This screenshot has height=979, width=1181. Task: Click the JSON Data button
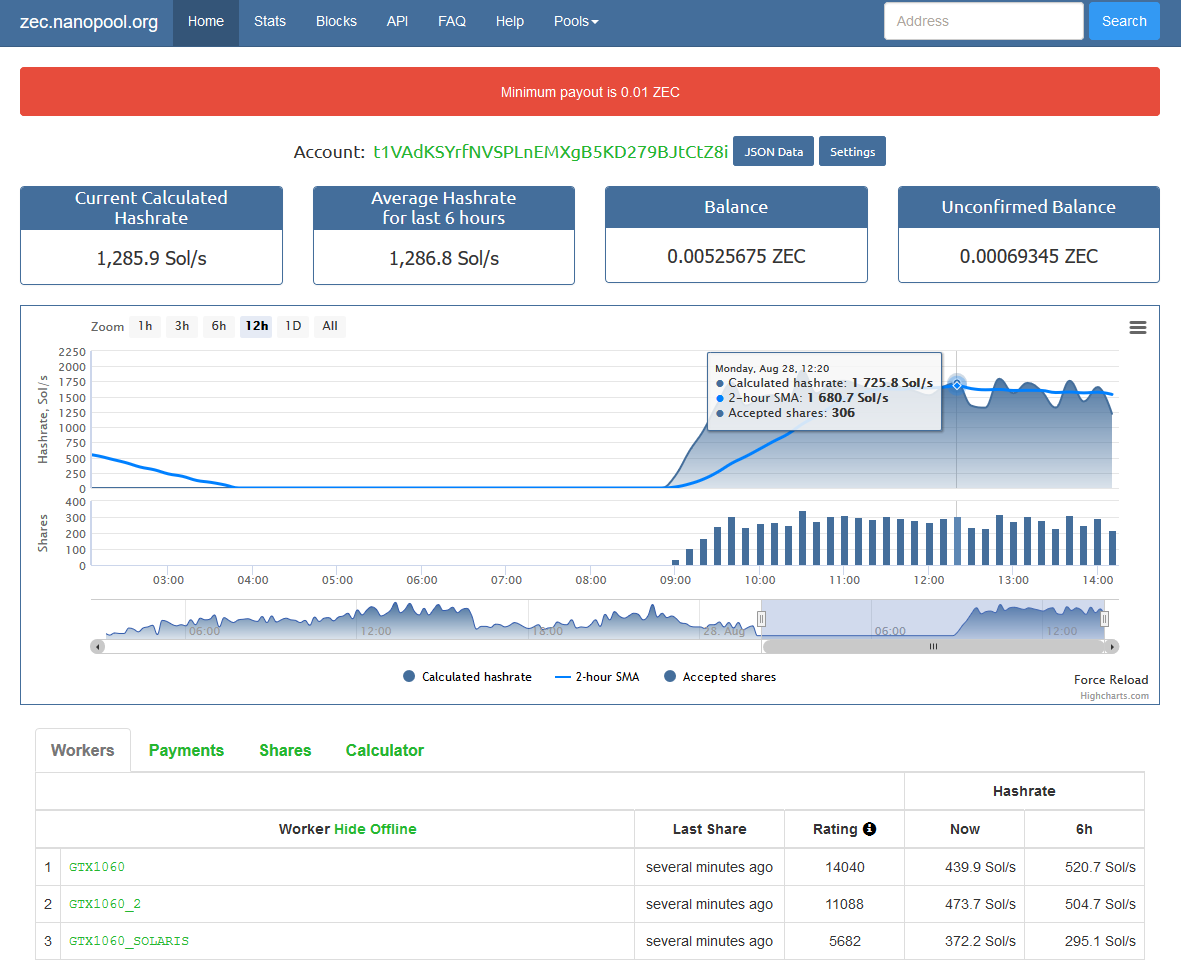774,151
